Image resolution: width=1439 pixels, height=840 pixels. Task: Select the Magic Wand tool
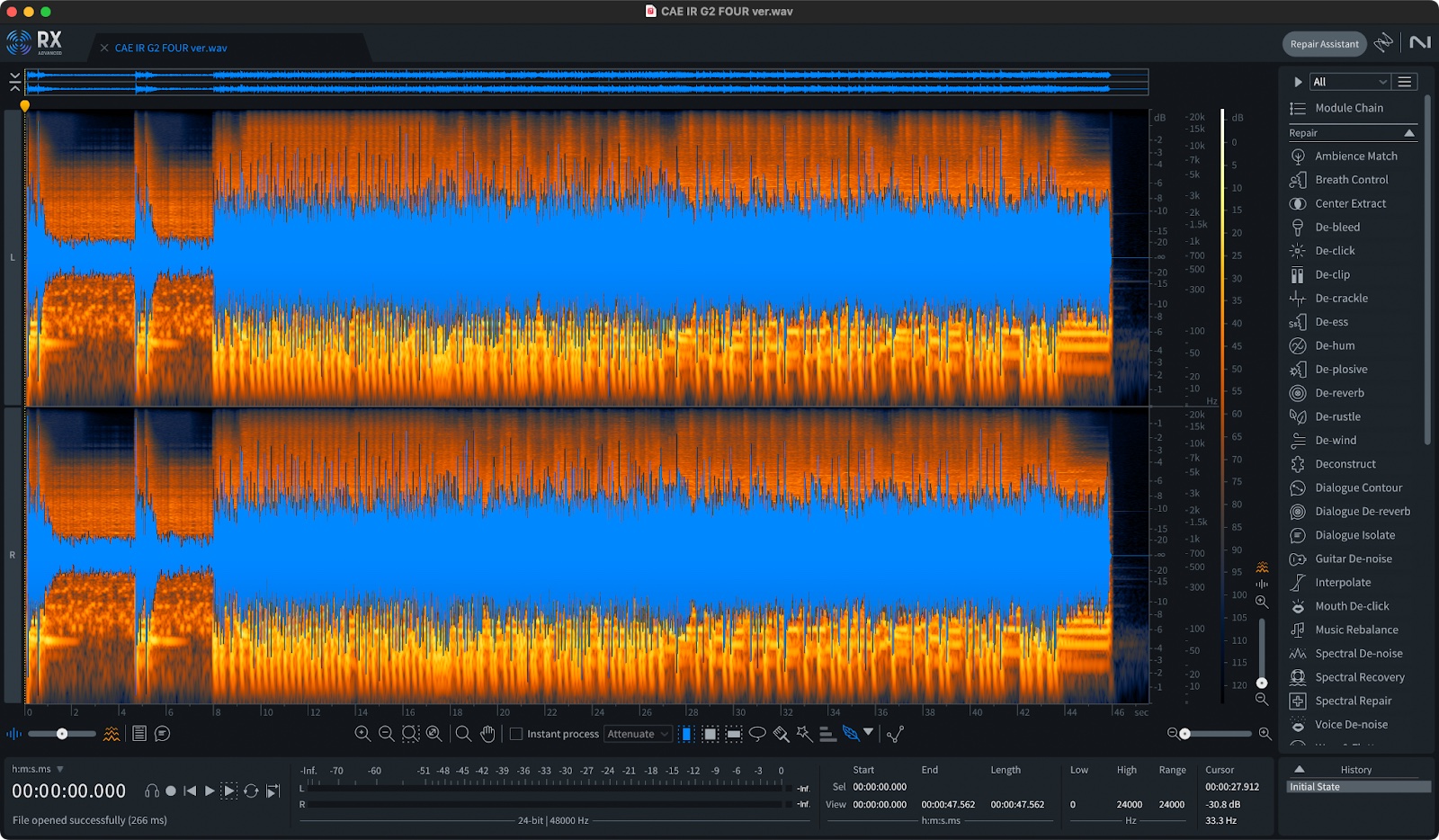click(804, 734)
